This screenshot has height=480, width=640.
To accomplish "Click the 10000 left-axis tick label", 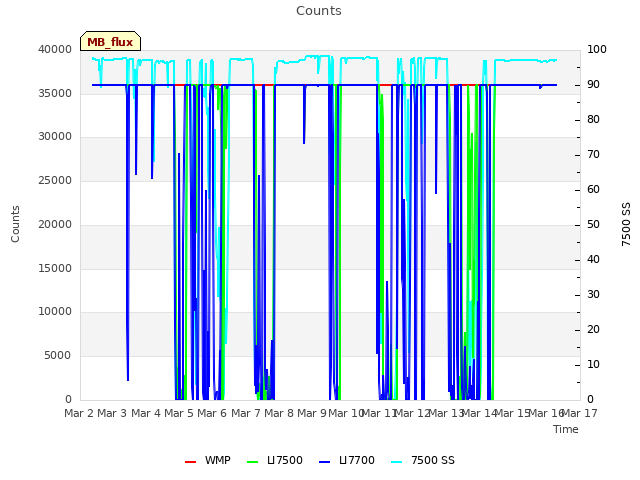I will coord(55,312).
